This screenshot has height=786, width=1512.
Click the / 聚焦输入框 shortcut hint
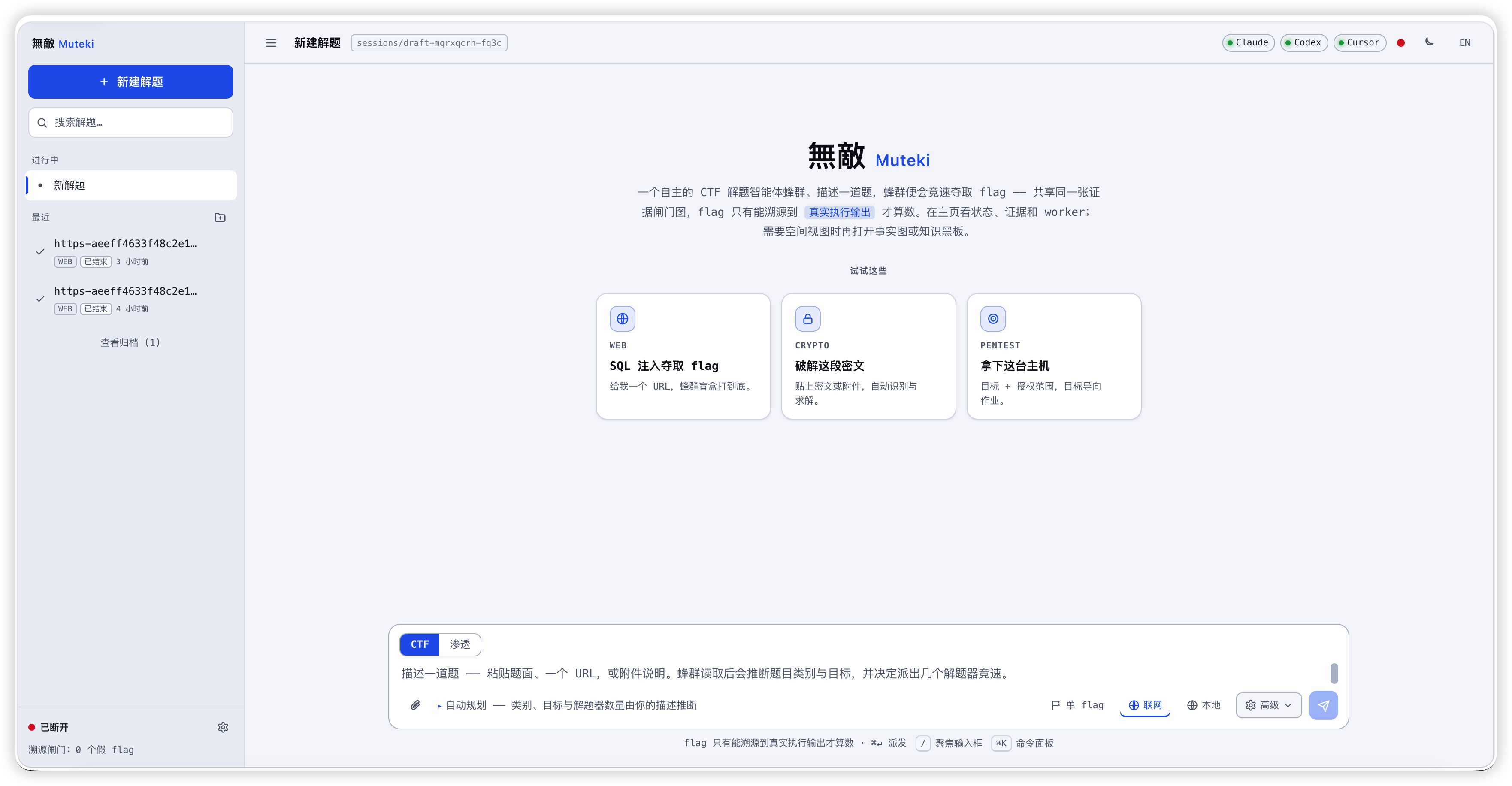949,743
